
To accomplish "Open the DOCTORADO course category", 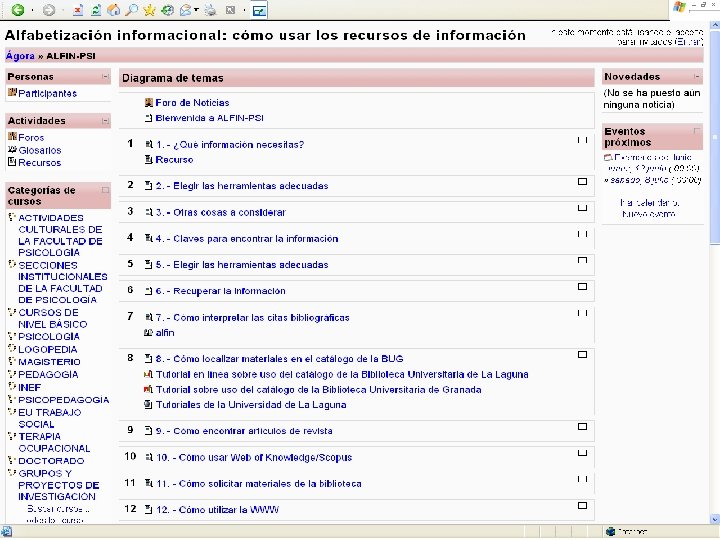I will (x=51, y=461).
